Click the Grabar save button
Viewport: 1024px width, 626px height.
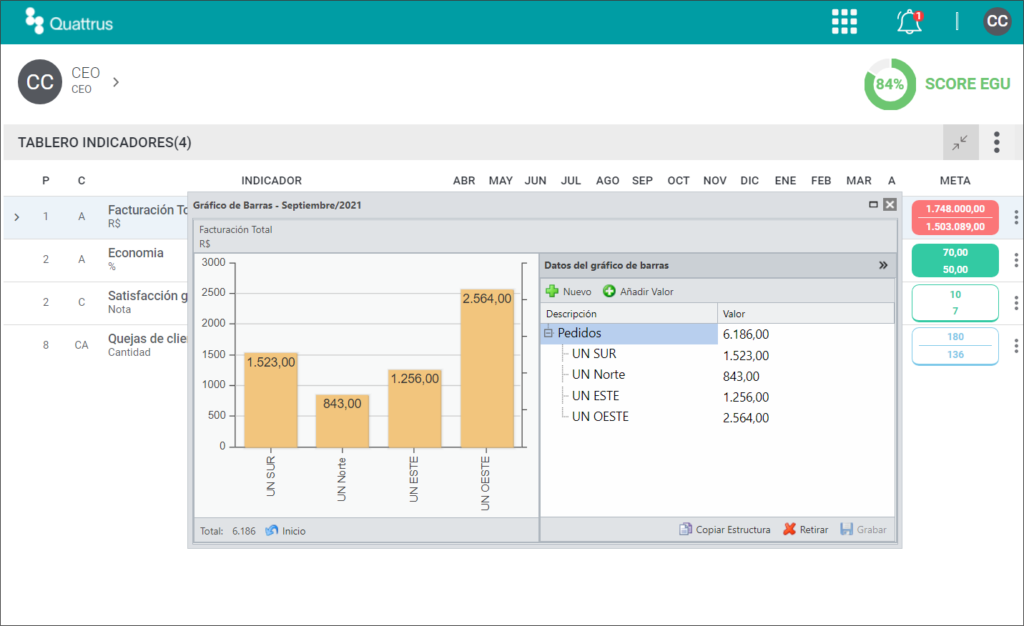[863, 529]
